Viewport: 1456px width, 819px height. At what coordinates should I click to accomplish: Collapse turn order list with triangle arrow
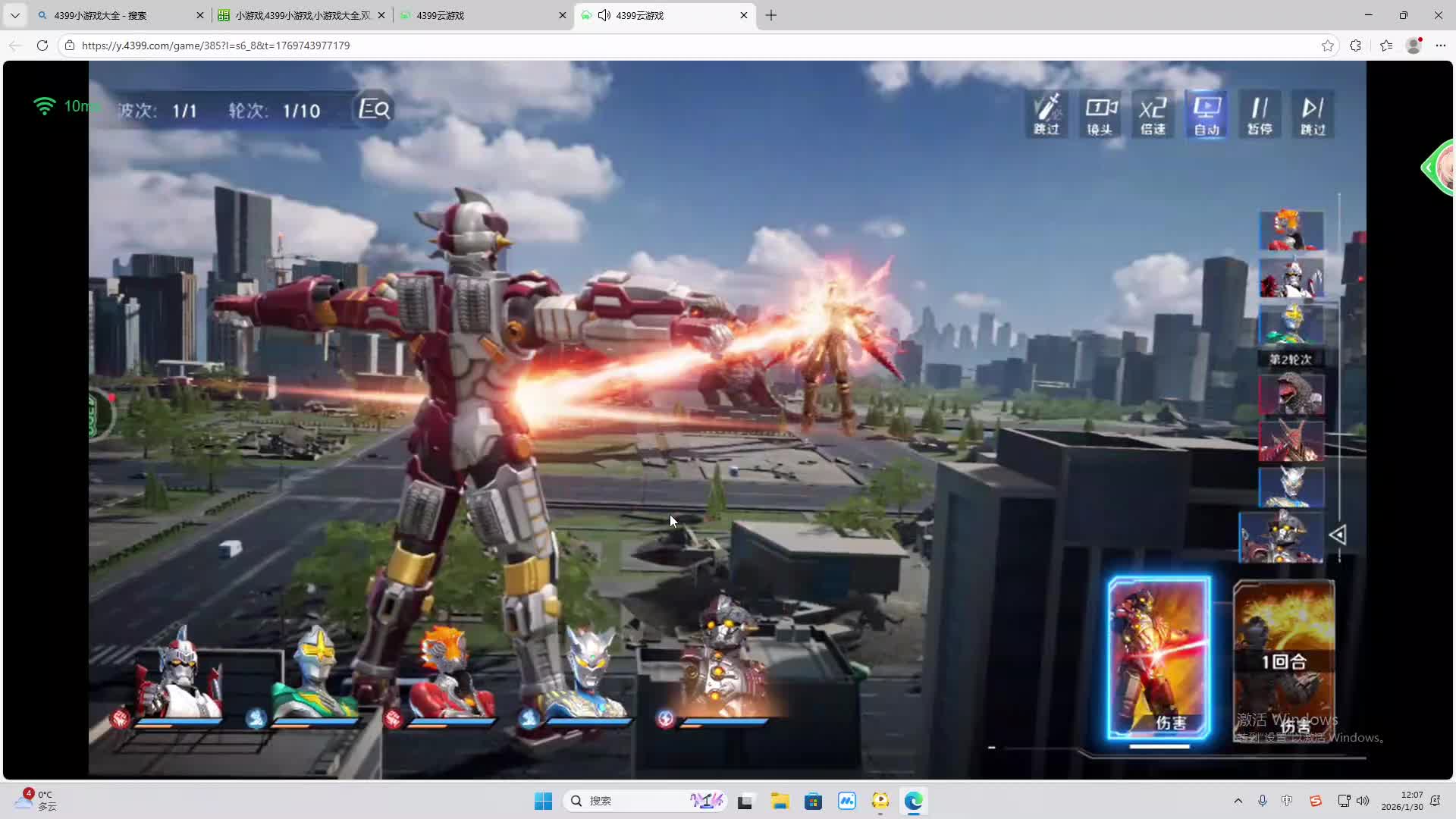point(1338,535)
